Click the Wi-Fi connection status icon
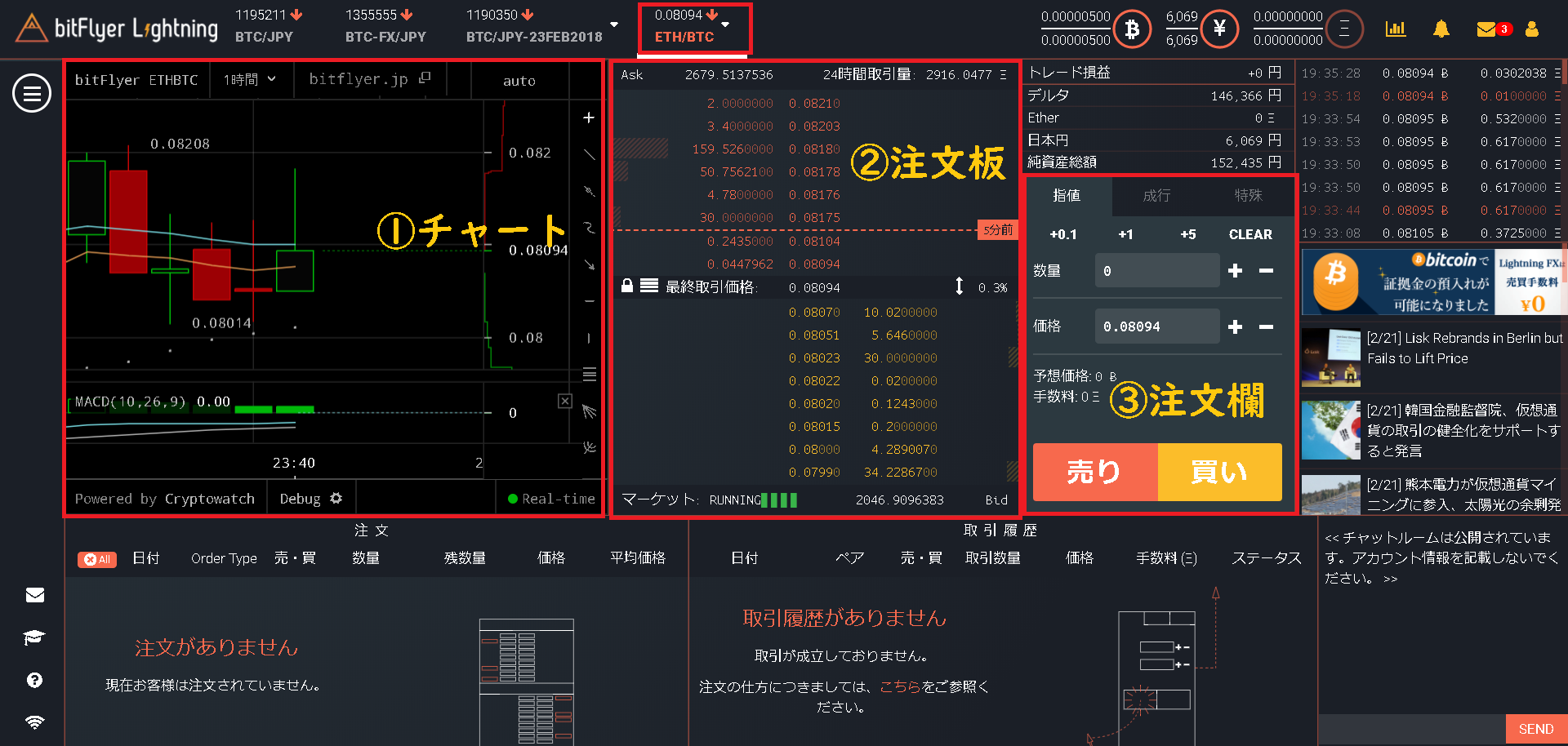Viewport: 1568px width, 746px height. (34, 722)
